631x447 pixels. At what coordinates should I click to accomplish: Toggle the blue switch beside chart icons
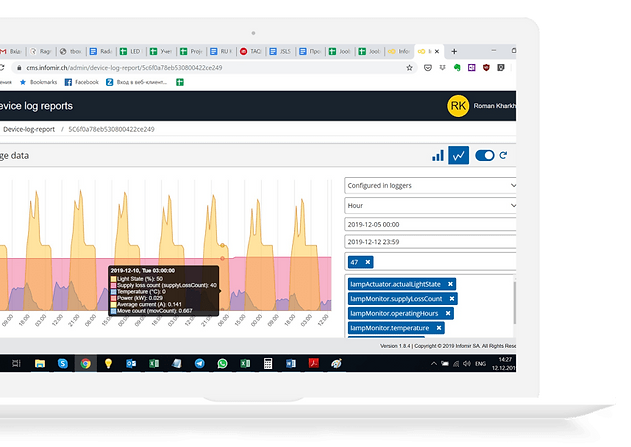point(485,155)
